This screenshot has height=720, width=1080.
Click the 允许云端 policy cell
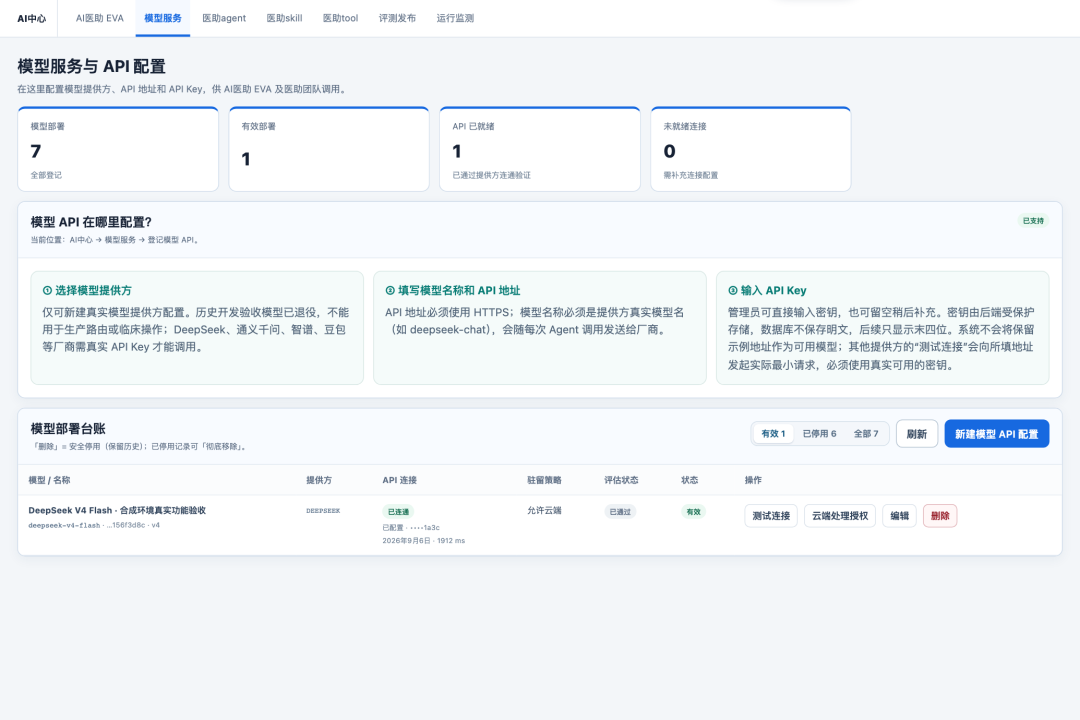coord(544,511)
